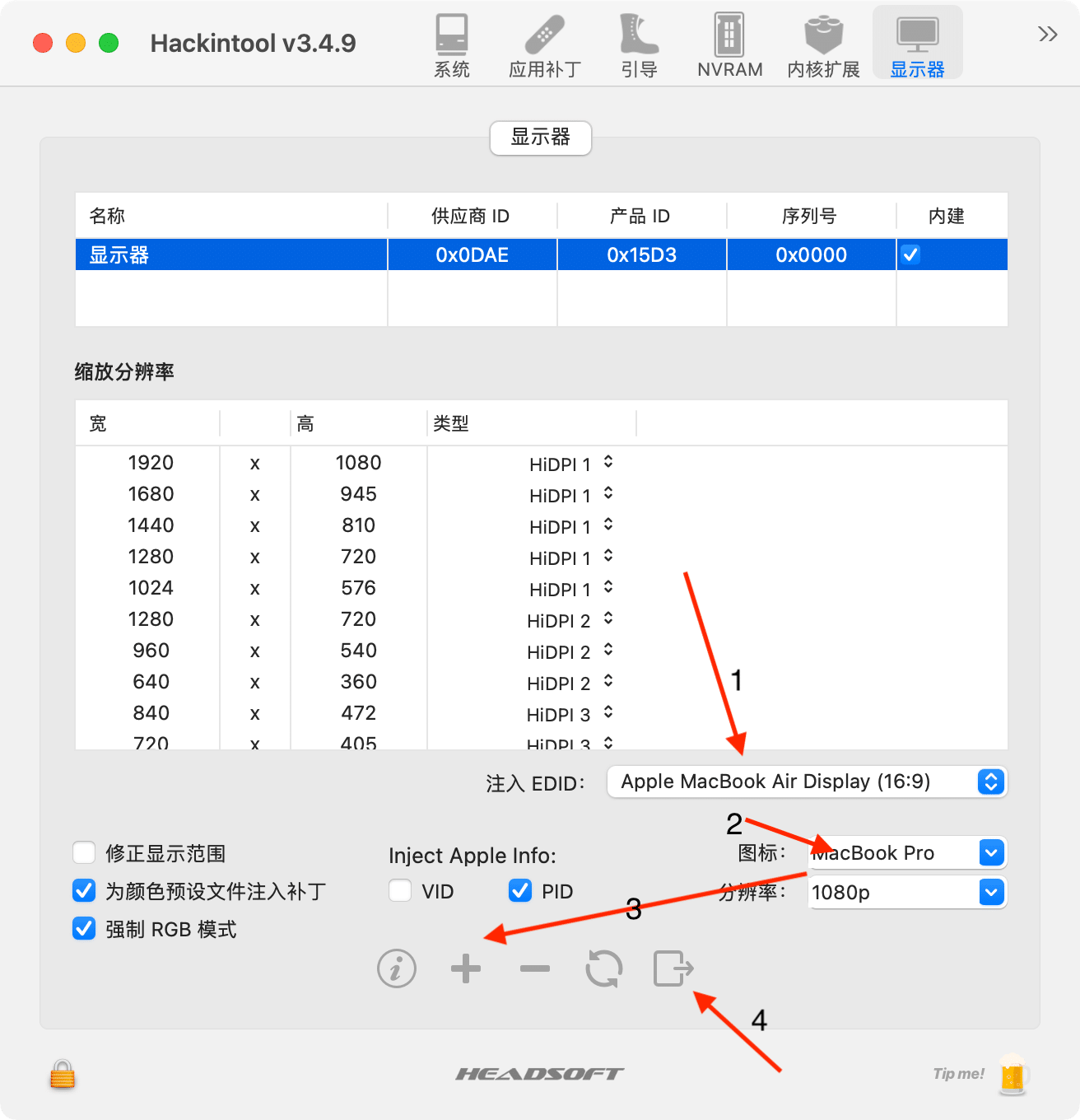Click the refresh icon

click(x=604, y=968)
